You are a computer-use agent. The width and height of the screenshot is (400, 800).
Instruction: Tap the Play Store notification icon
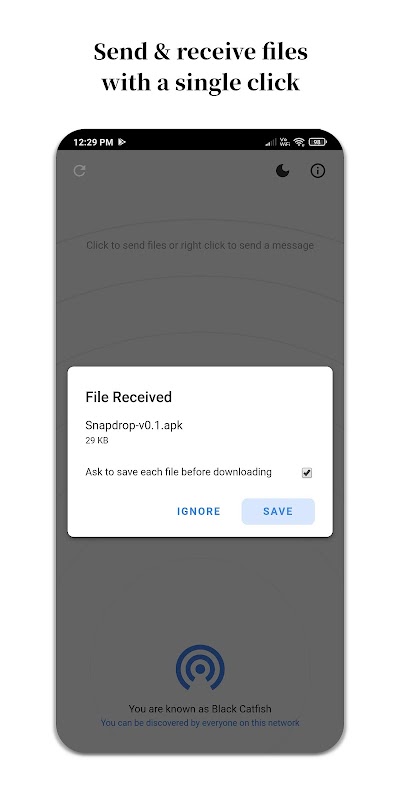point(122,142)
